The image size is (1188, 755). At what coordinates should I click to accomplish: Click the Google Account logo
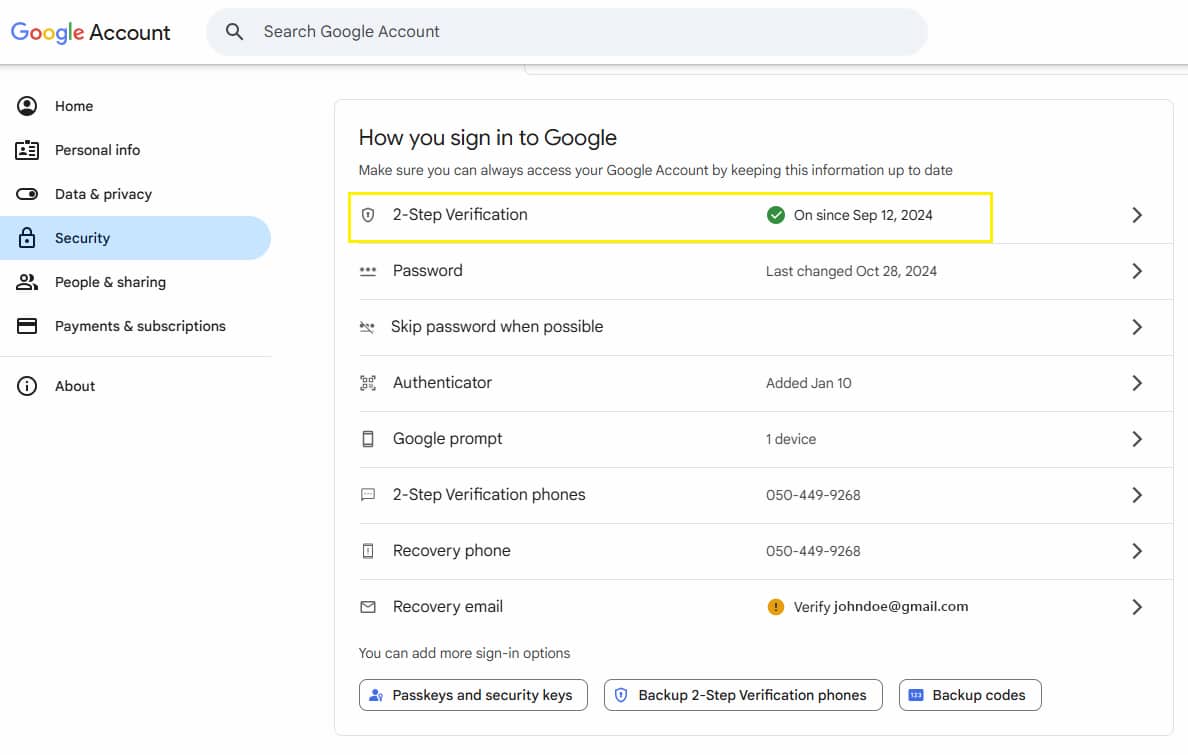point(90,32)
